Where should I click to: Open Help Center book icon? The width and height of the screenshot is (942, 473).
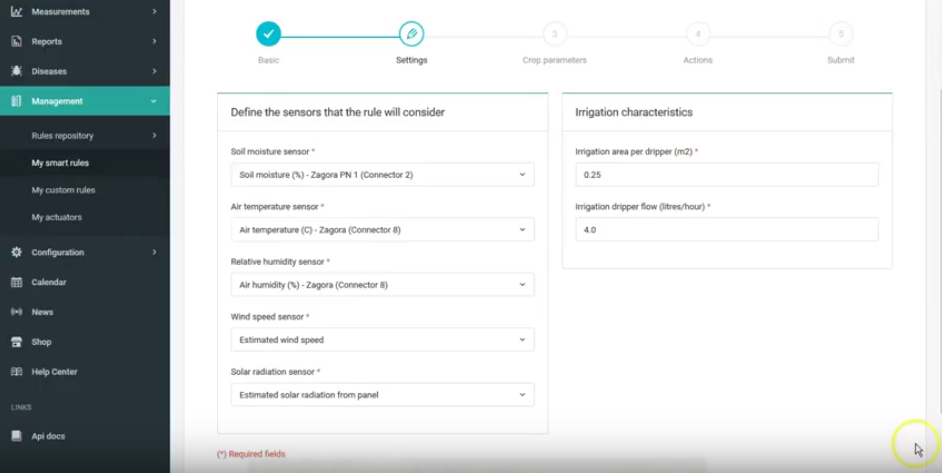(x=16, y=372)
